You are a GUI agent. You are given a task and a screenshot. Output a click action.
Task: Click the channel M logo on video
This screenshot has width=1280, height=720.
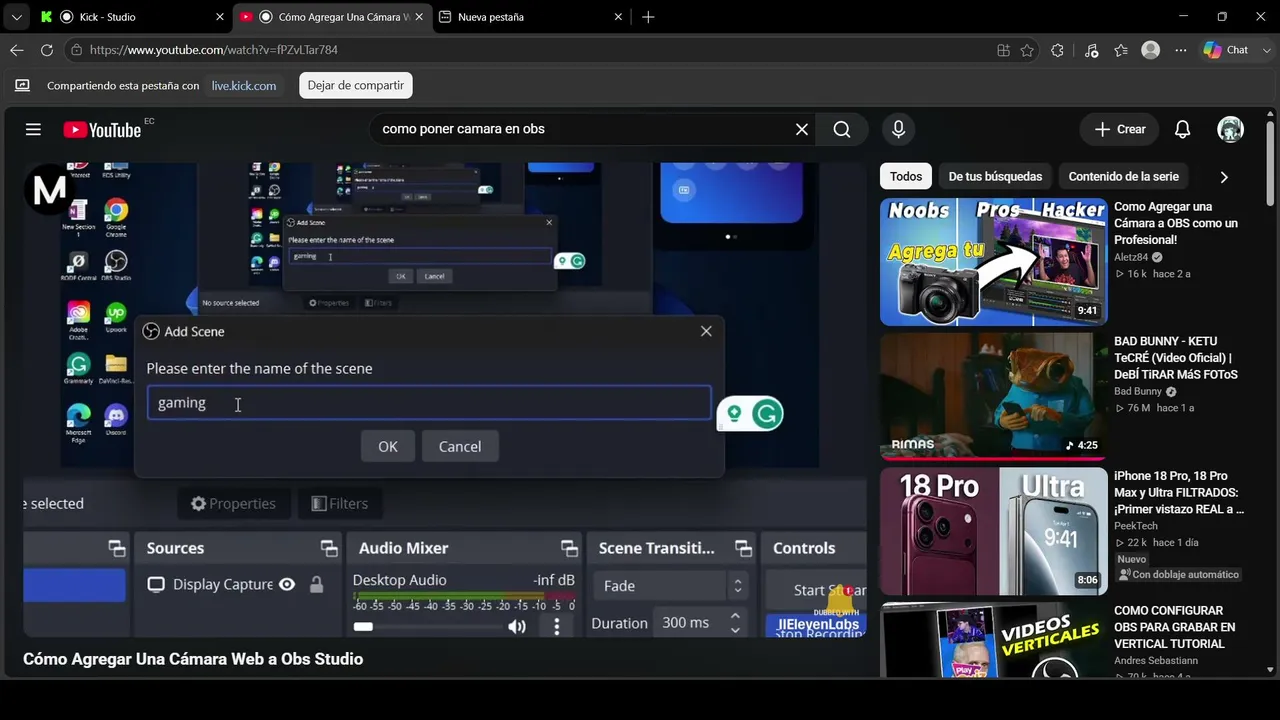coord(50,188)
